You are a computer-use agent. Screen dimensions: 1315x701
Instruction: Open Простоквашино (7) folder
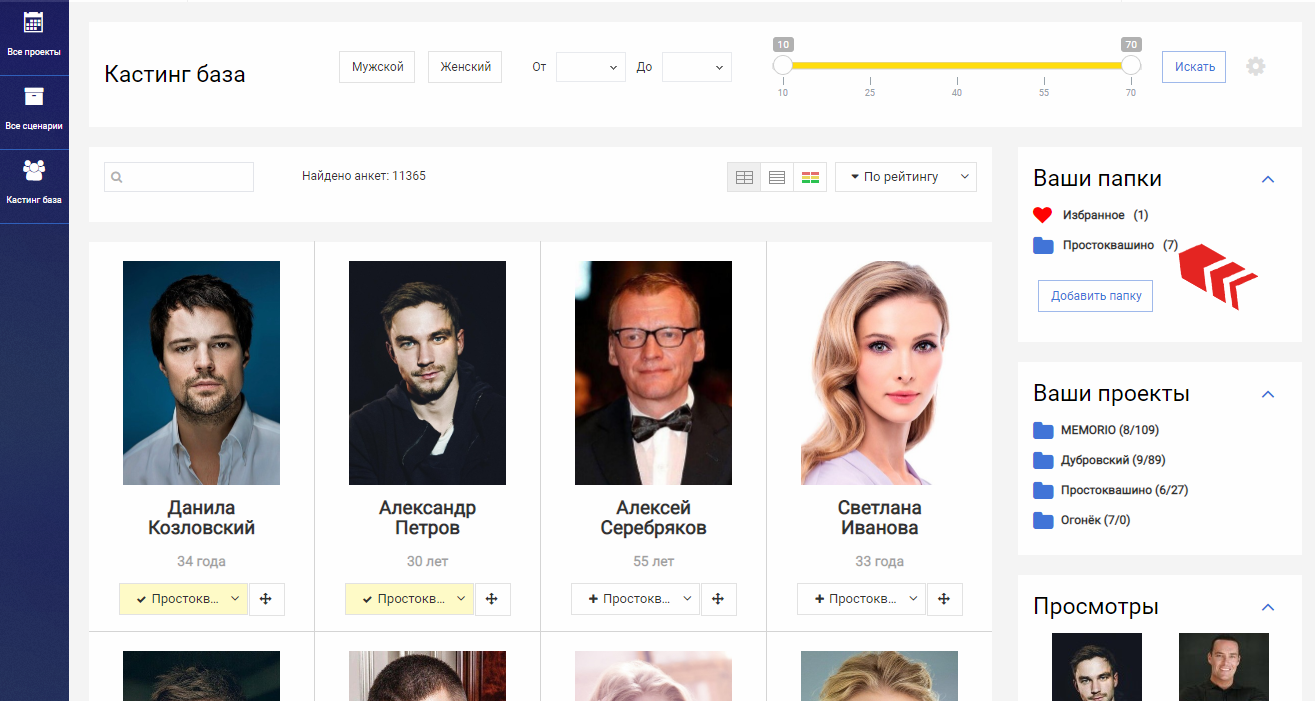(1120, 245)
